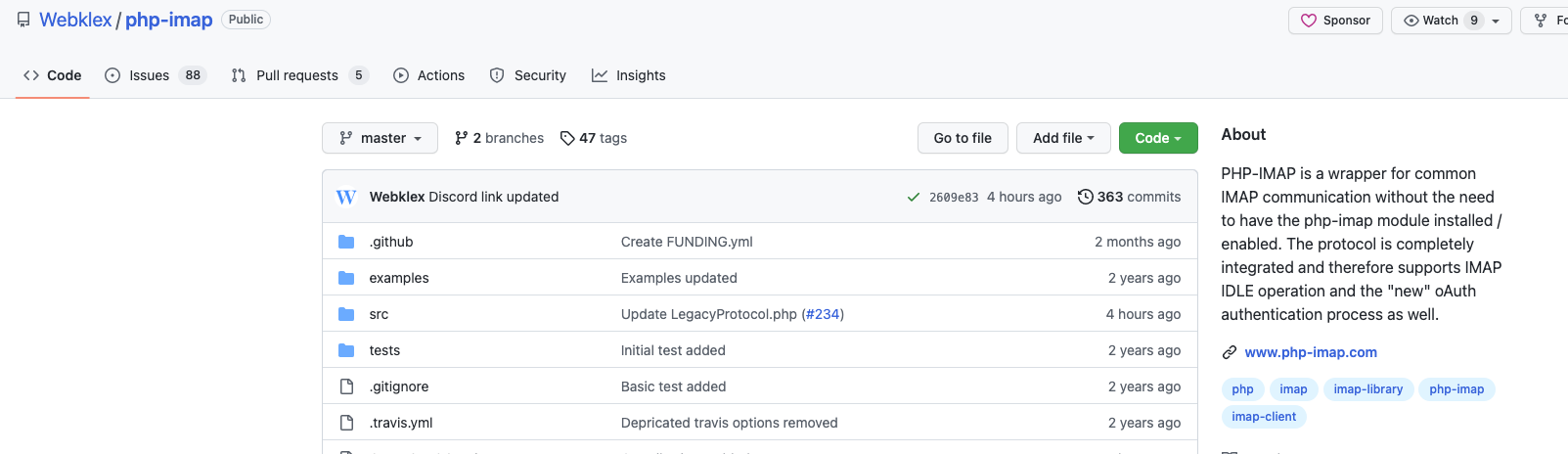Screen dimensions: 1568x454
Task: Open the Watch dropdown menu
Action: click(1452, 21)
